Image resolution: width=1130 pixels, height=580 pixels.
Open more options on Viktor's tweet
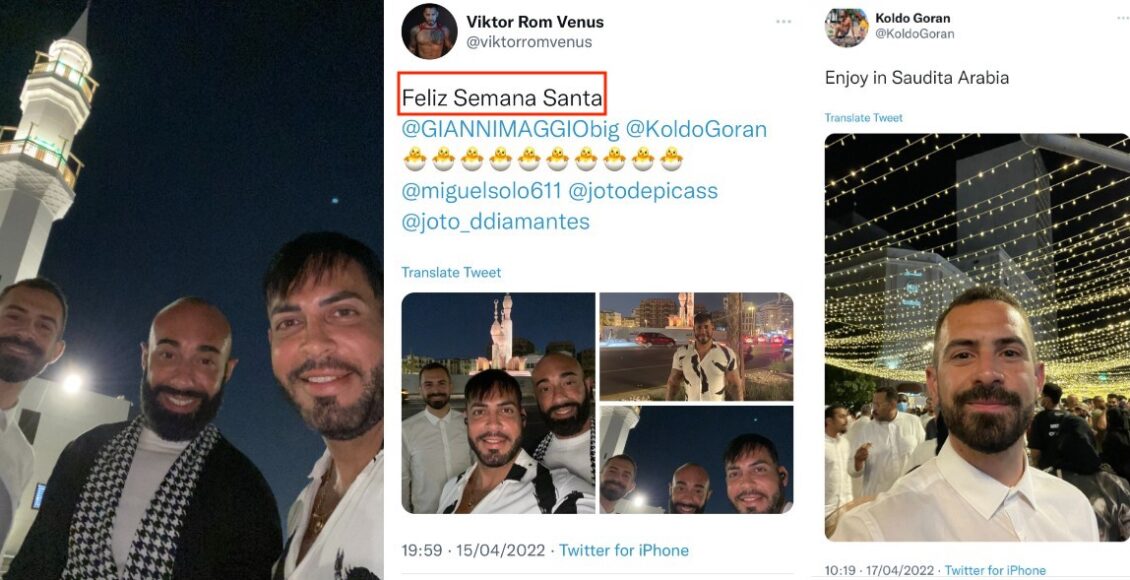coord(783,22)
